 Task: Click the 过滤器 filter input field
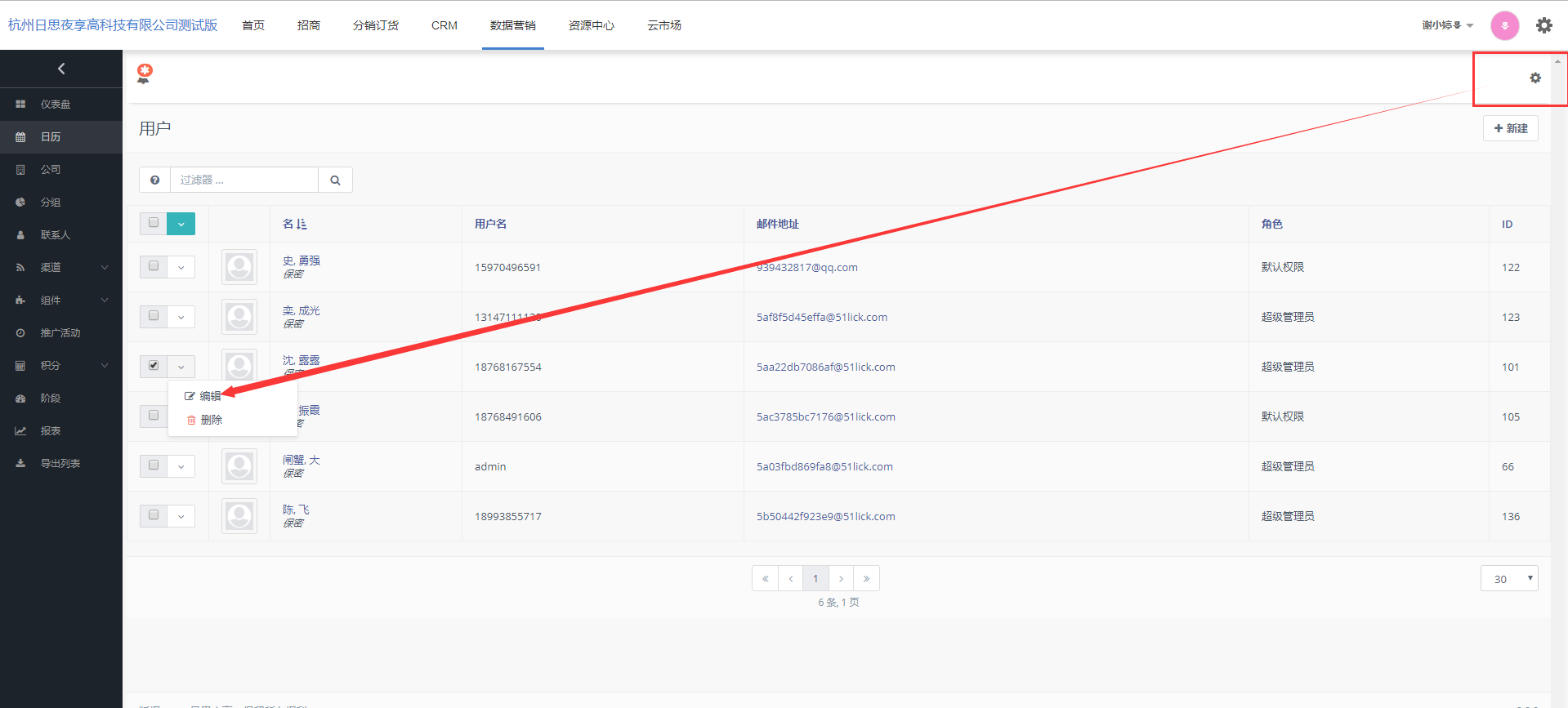point(243,180)
